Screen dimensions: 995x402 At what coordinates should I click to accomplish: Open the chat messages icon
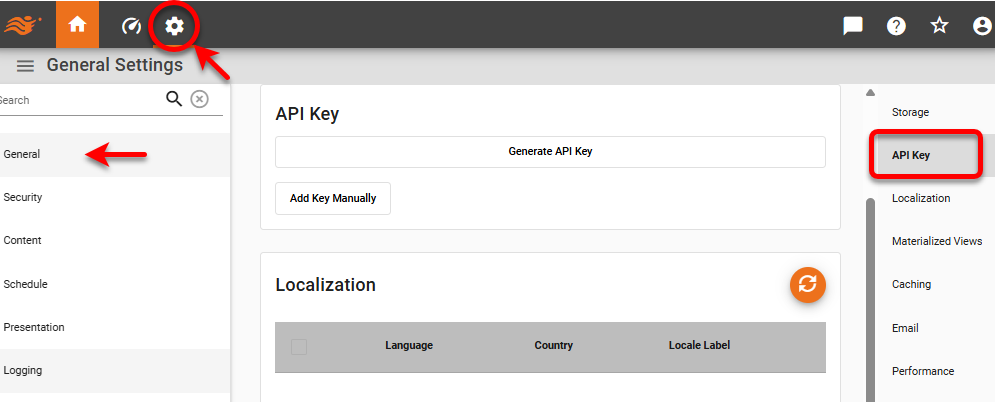pyautogui.click(x=853, y=26)
